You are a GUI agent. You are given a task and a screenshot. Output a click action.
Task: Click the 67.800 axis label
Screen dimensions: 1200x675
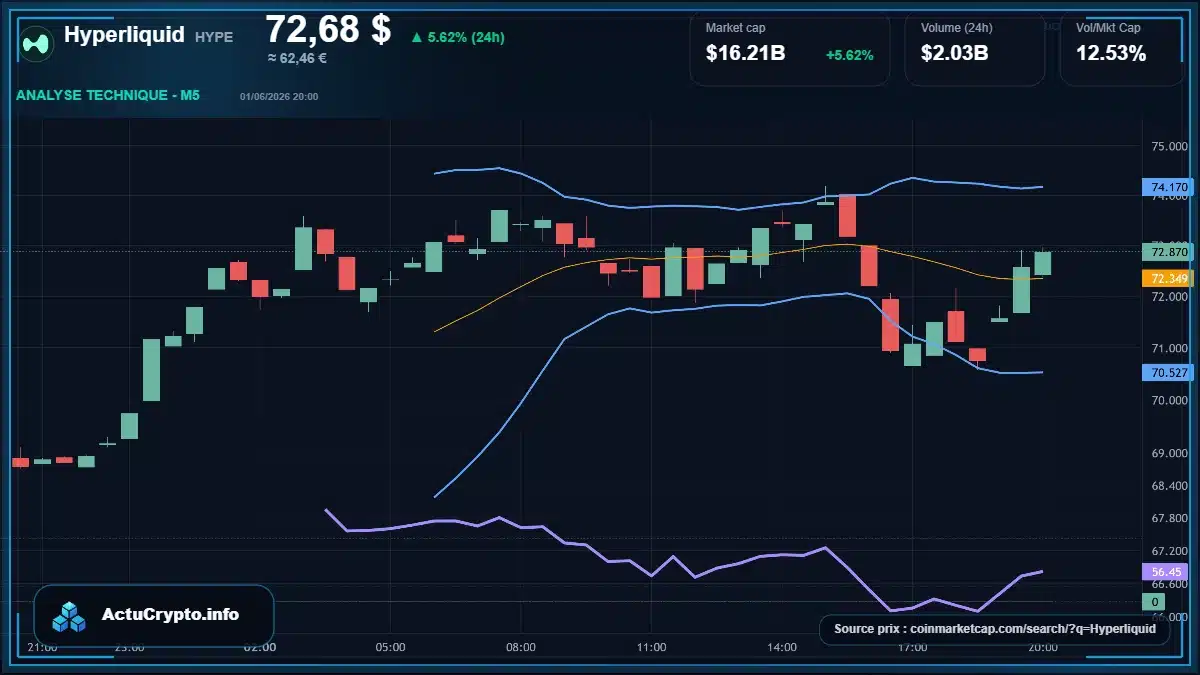(x=1169, y=518)
